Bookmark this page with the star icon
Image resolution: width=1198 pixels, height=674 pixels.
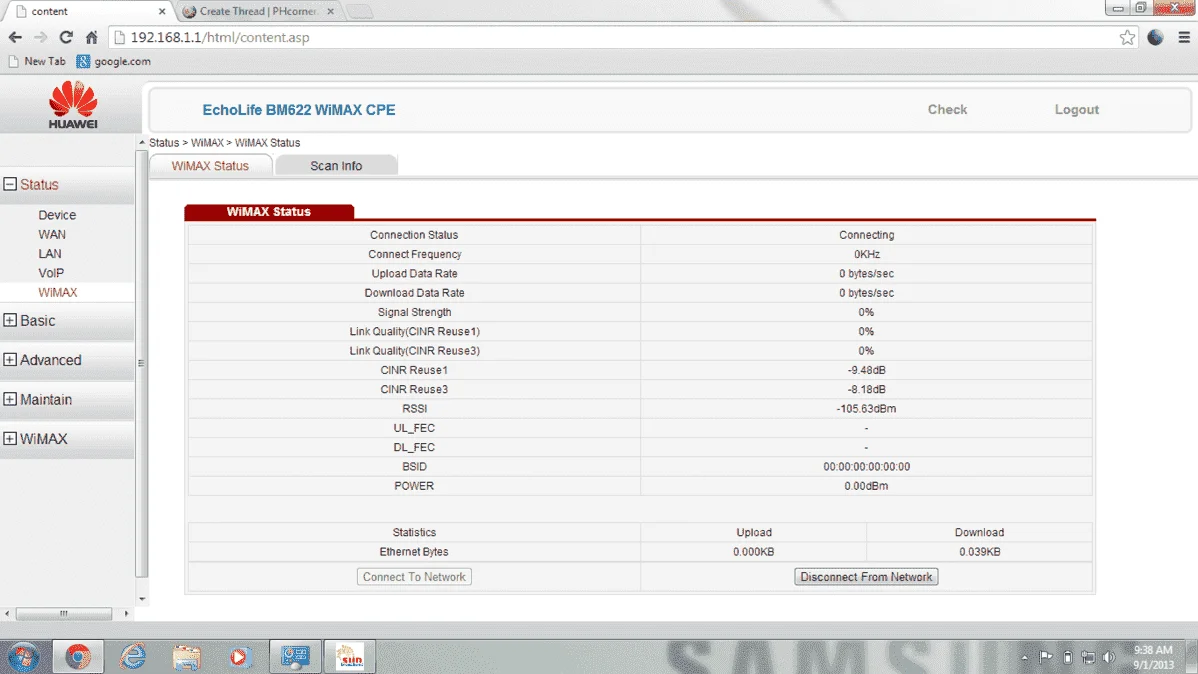point(1127,37)
